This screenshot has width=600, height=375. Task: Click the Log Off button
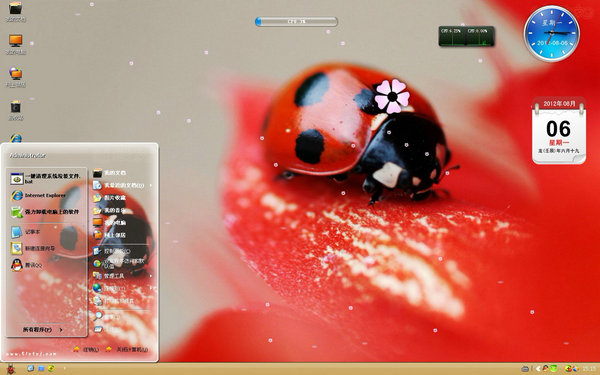tap(86, 349)
